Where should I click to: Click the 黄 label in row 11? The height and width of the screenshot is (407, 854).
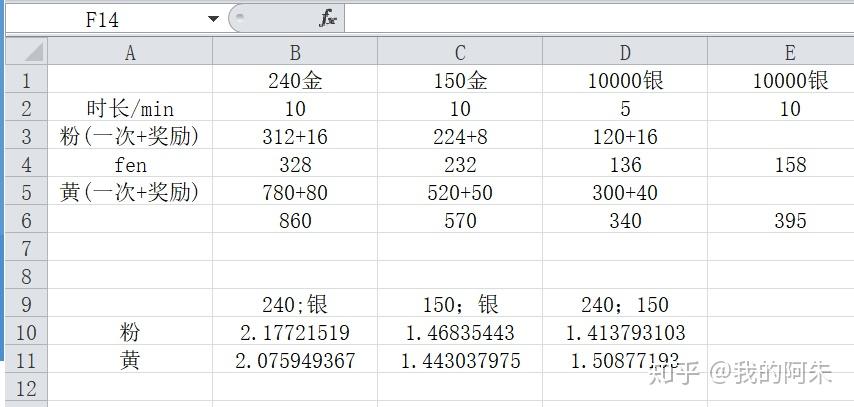[130, 360]
